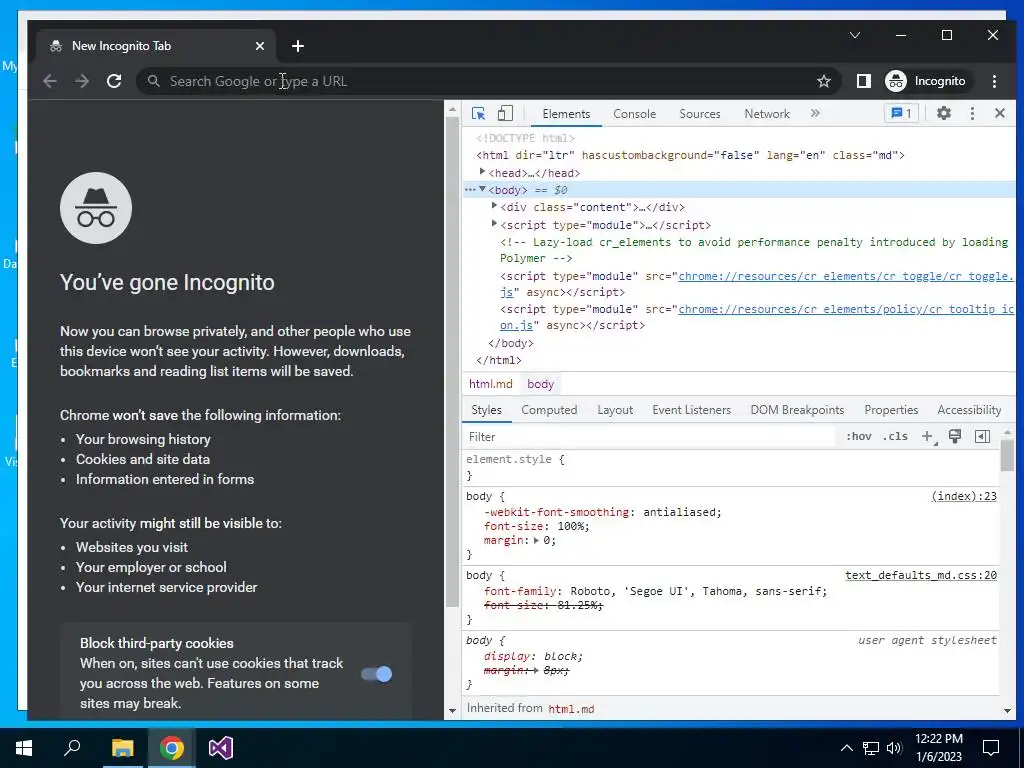Add a new style rule with the plus icon

pyautogui.click(x=928, y=436)
